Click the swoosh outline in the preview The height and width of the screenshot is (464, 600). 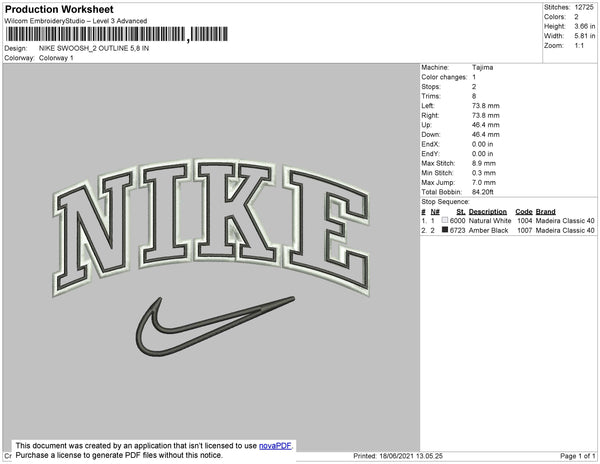click(x=215, y=326)
